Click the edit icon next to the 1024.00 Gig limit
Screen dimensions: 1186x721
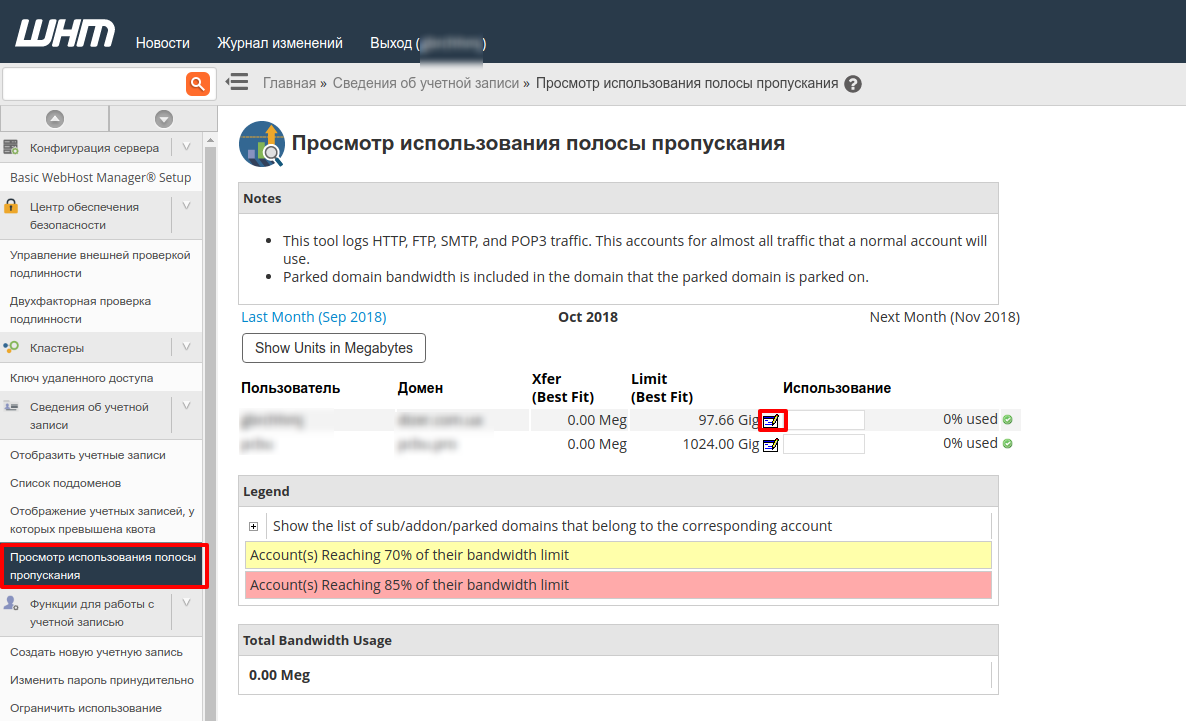770,443
